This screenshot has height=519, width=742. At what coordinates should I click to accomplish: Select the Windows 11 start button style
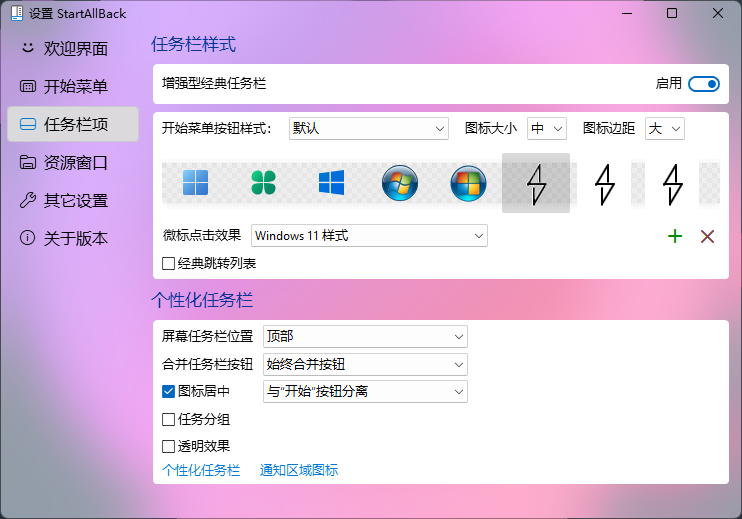point(195,183)
